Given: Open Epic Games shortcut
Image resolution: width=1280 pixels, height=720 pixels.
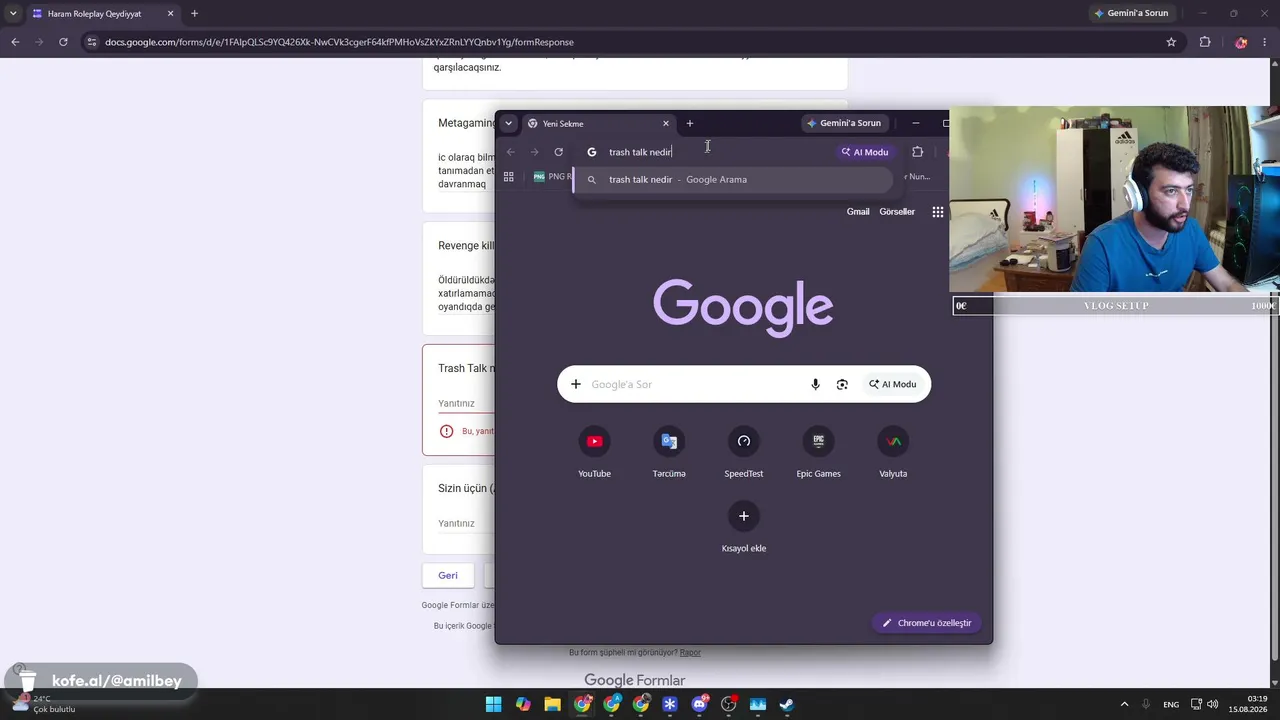Looking at the screenshot, I should pyautogui.click(x=818, y=452).
